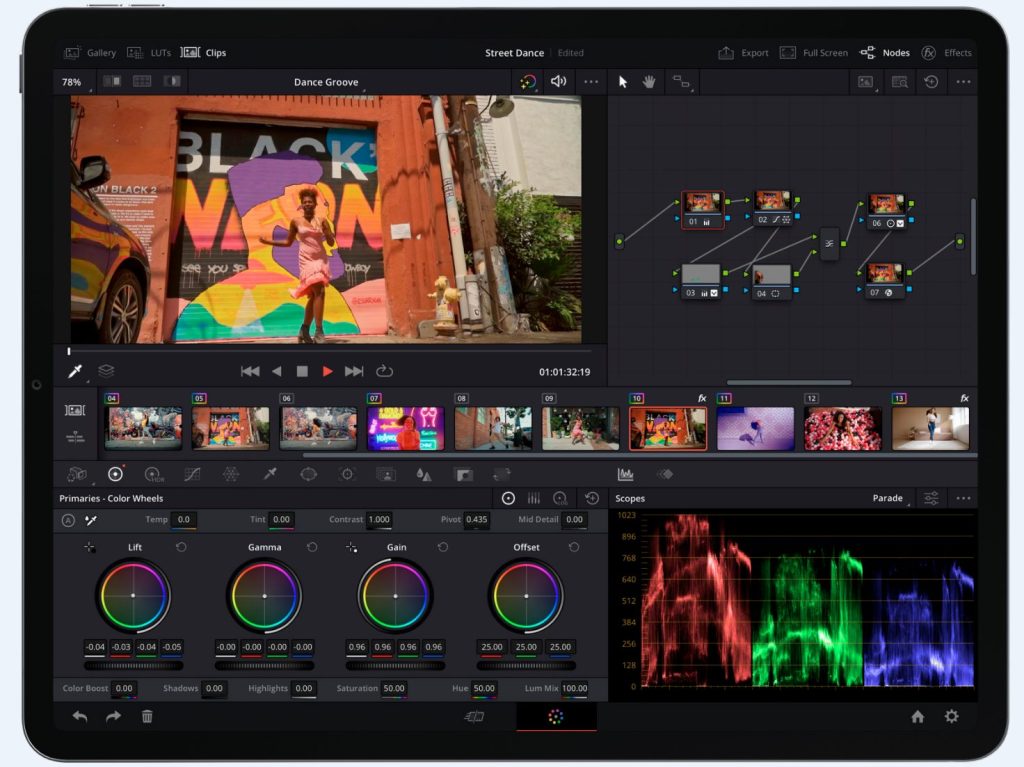Reset the Gamma color wheel

(x=312, y=547)
